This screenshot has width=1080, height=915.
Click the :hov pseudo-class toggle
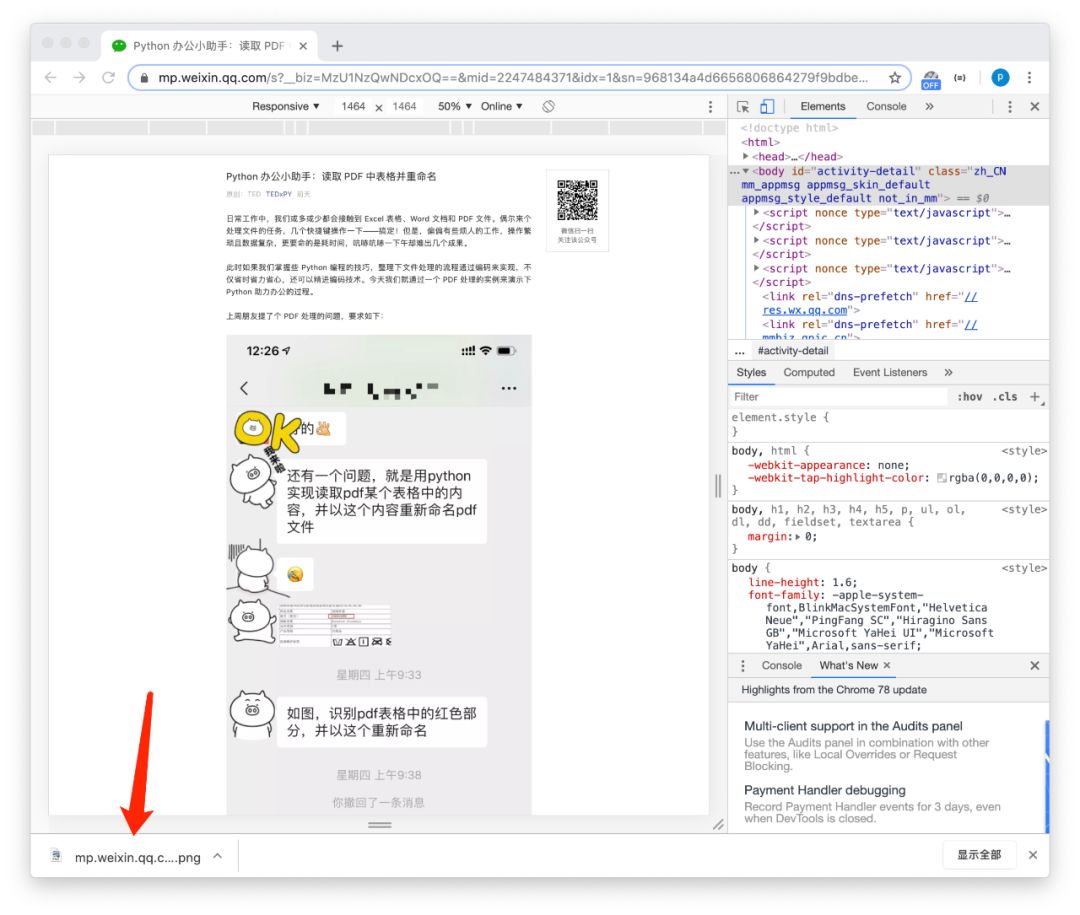point(970,397)
